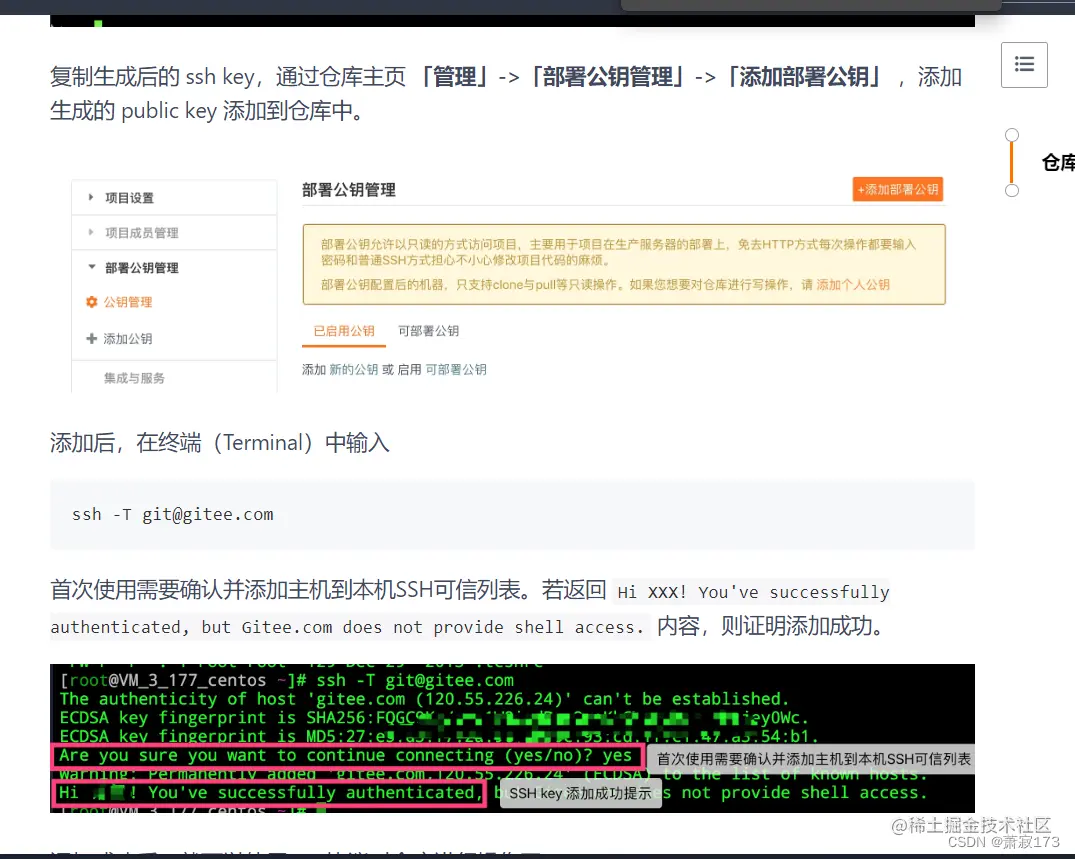
Task: Click the plus symbol on 添加部署公钥 button
Action: [863, 189]
